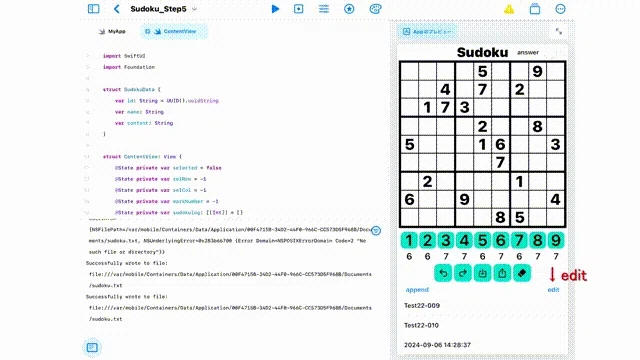Click the 'var name: String' code line
This screenshot has height=360, width=640.
point(139,112)
